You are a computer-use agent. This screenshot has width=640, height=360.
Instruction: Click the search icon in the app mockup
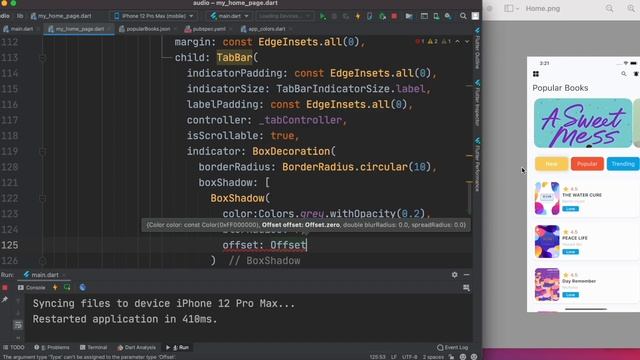pyautogui.click(x=624, y=74)
